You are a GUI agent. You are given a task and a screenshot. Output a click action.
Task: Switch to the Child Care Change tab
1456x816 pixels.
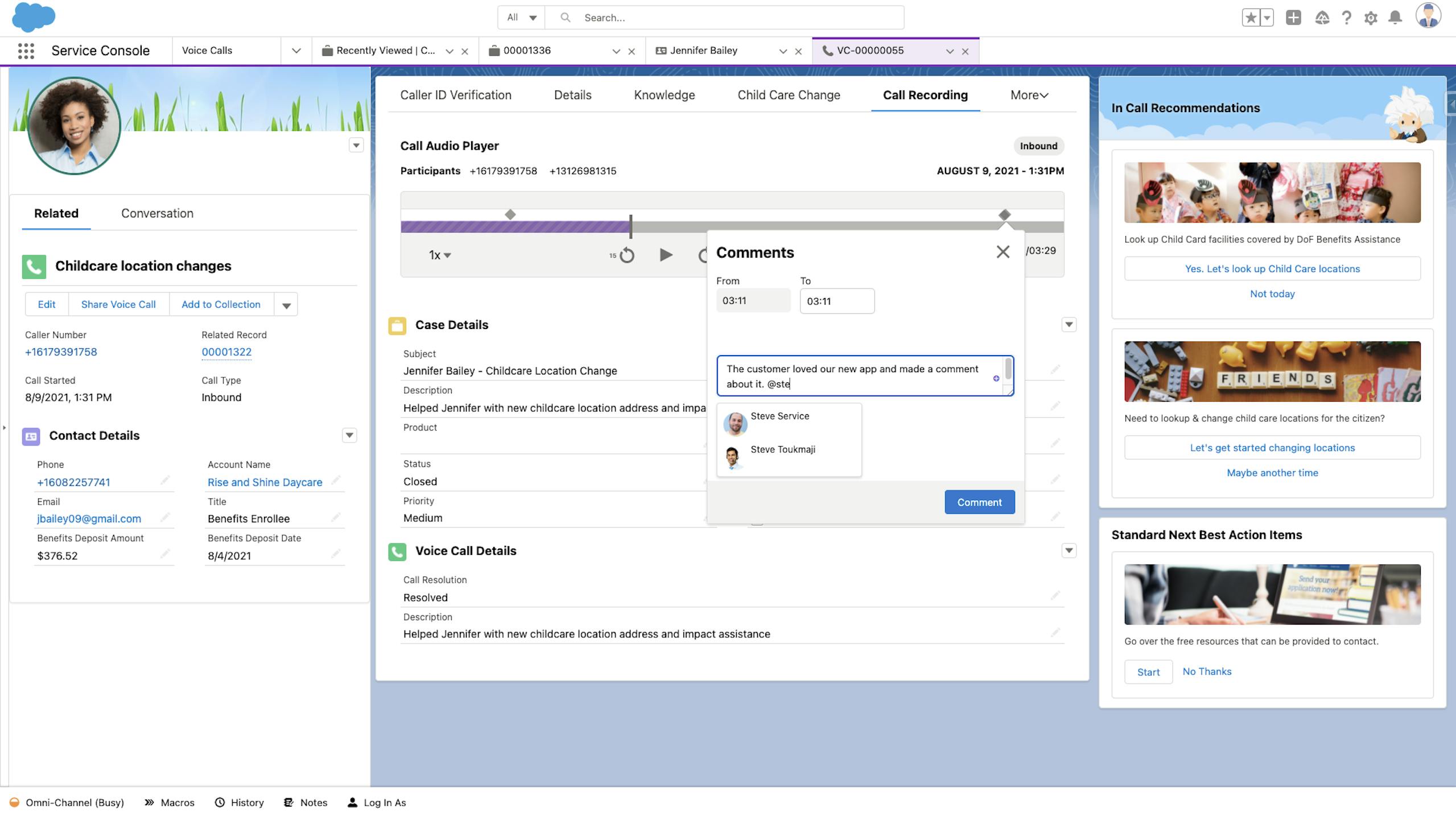pyautogui.click(x=789, y=95)
